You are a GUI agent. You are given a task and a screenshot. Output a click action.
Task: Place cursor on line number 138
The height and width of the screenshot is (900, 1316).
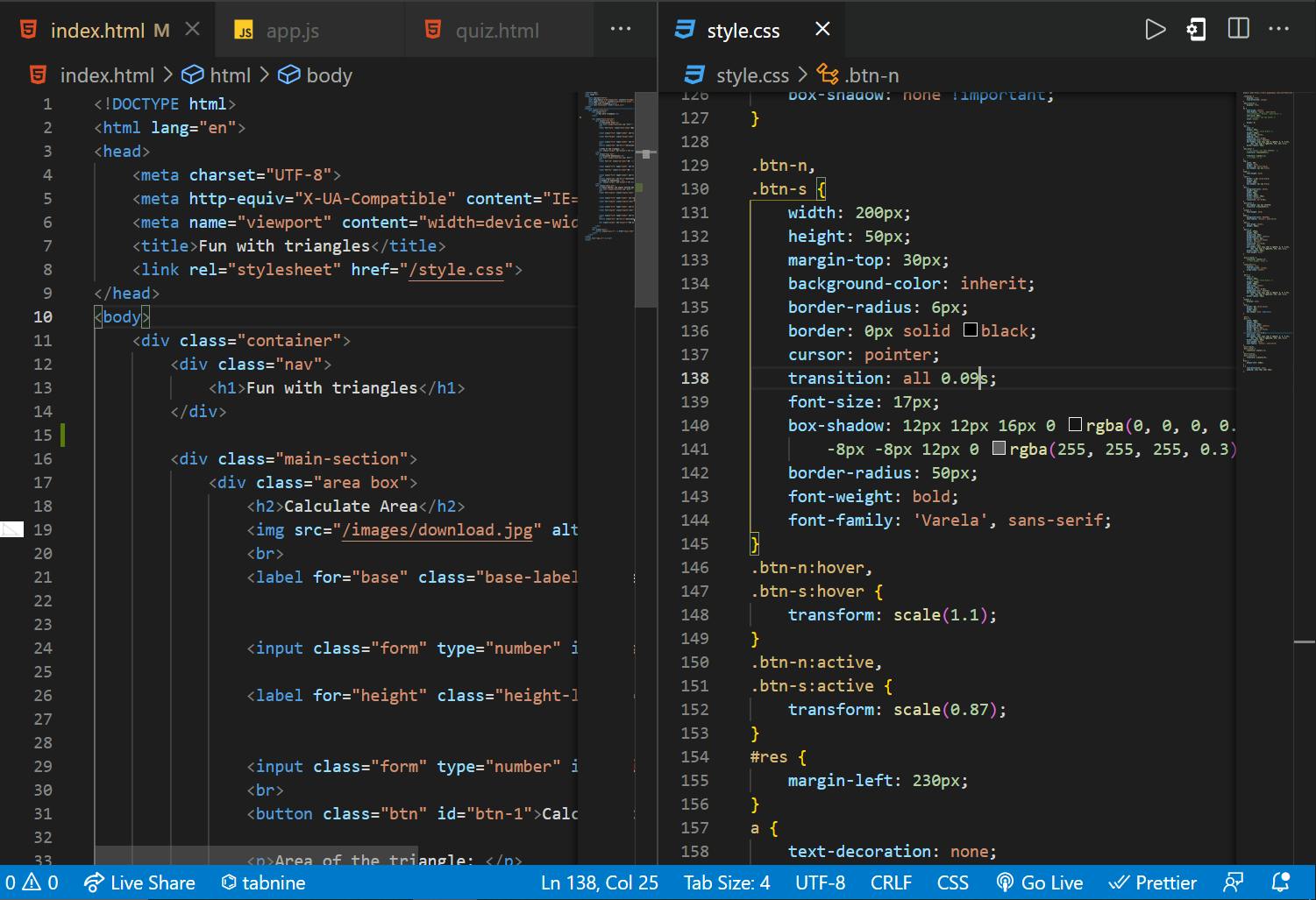tap(694, 378)
